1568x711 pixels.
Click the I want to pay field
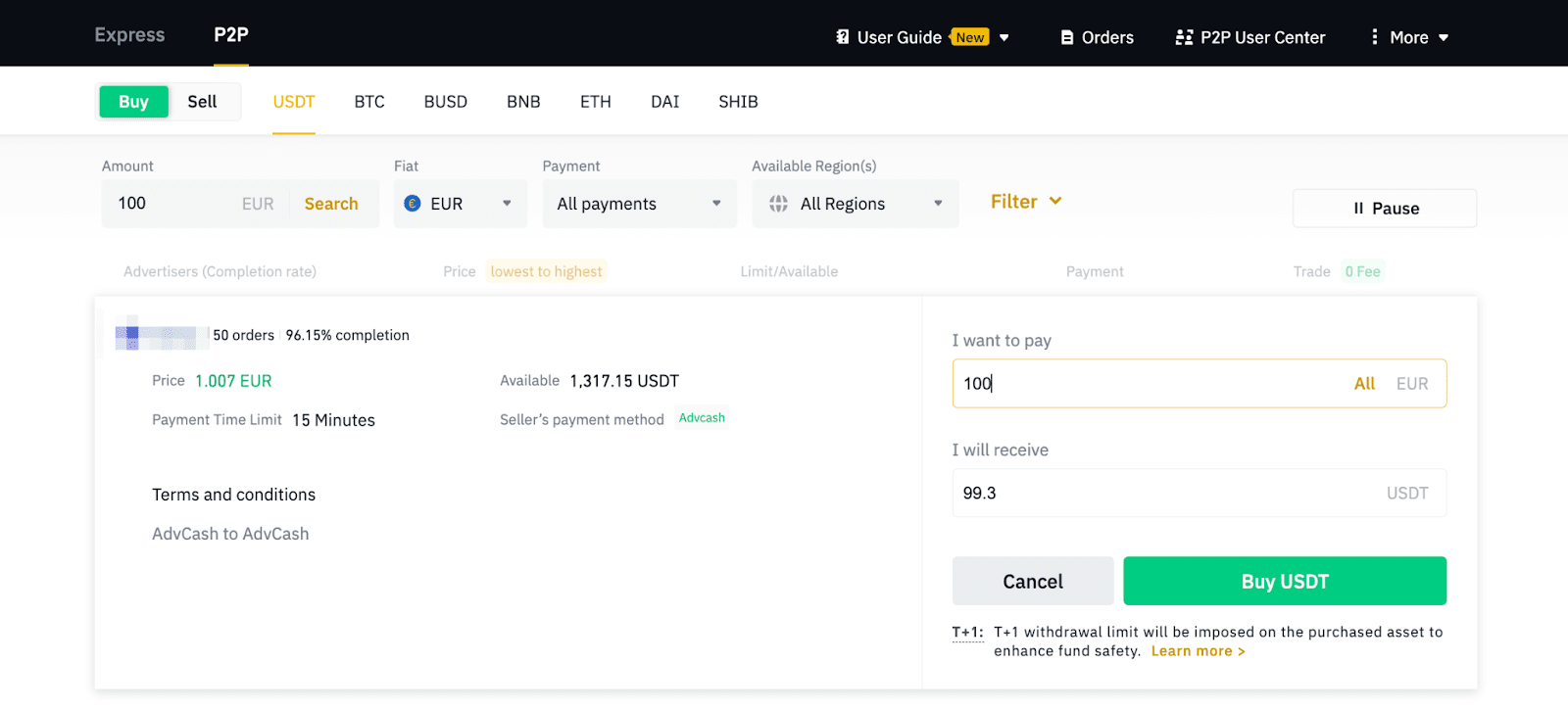click(x=1147, y=384)
